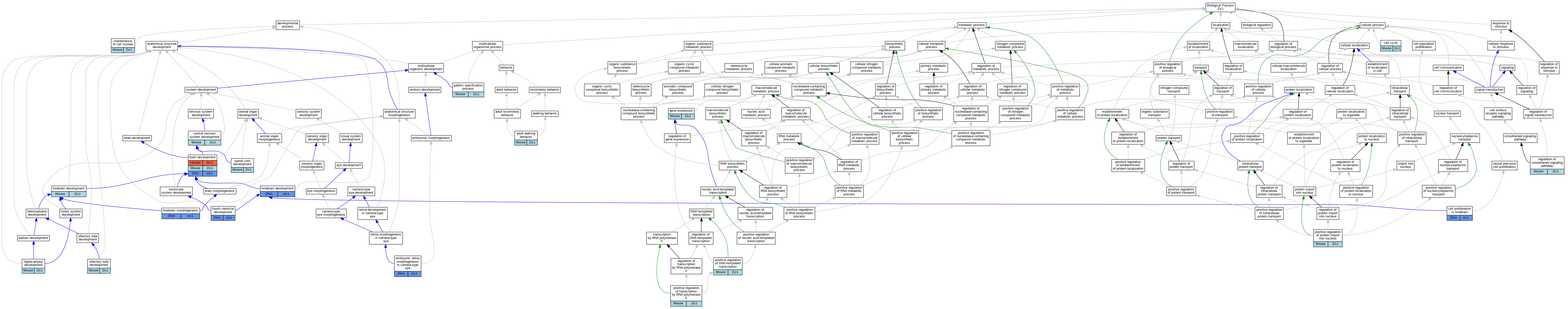Click the telencephalon development node
This screenshot has height=309, width=1568.
click(37, 213)
